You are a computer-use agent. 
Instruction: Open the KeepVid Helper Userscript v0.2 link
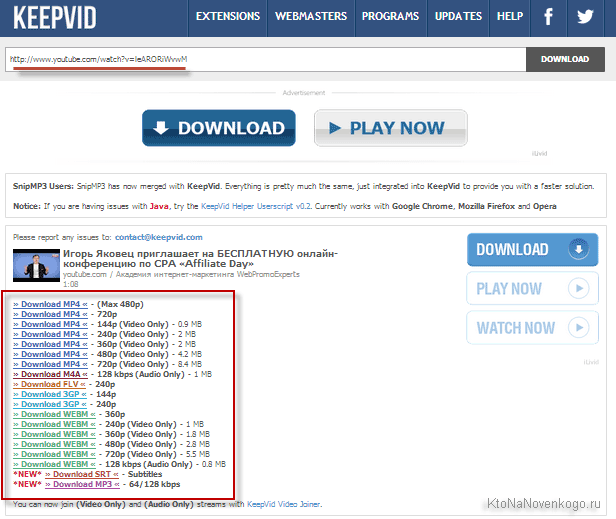[256, 206]
